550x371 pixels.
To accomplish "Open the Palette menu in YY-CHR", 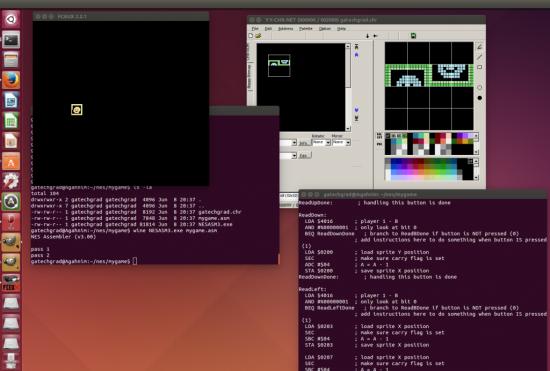I will pos(306,28).
